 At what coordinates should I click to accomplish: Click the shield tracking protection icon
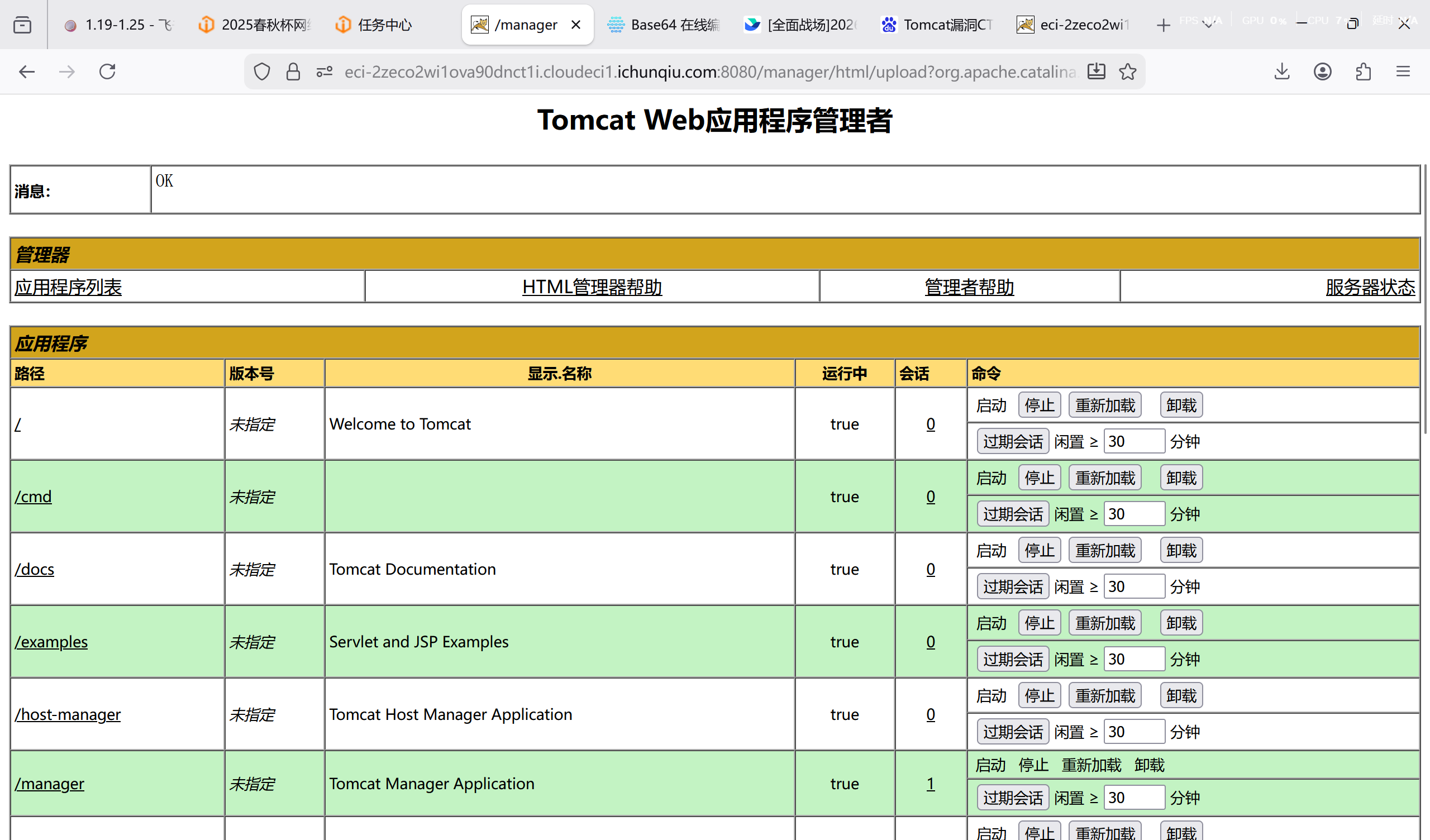tap(261, 71)
